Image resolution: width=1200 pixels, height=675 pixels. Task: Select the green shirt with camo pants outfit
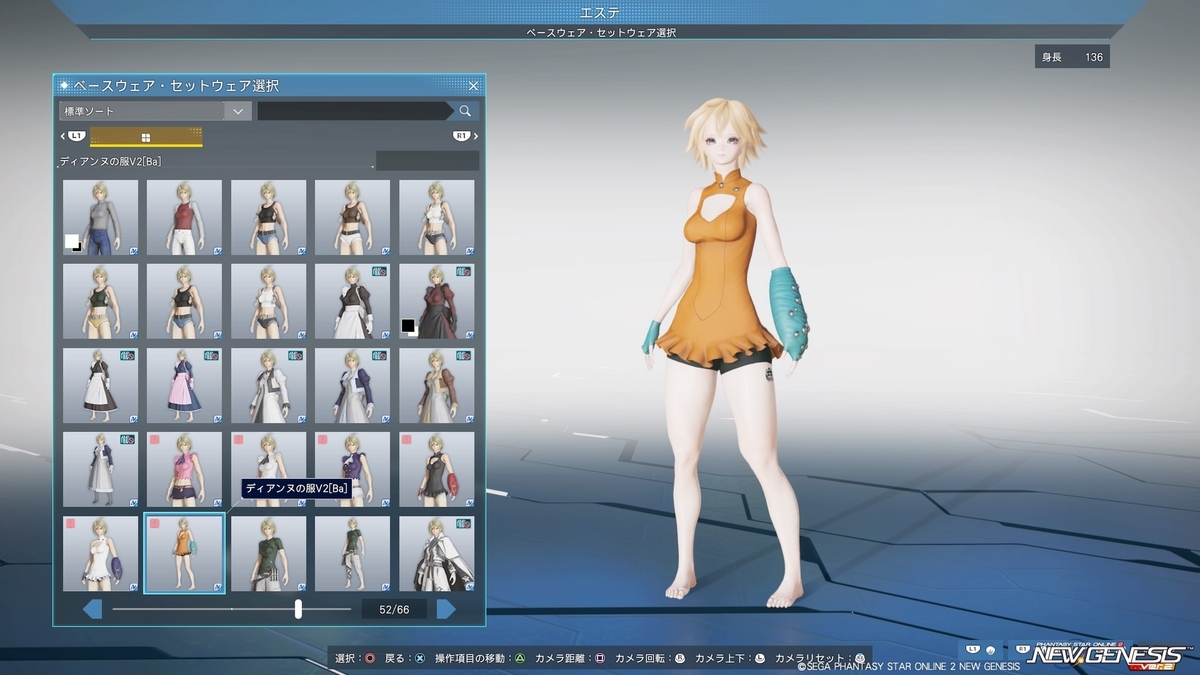pos(352,553)
